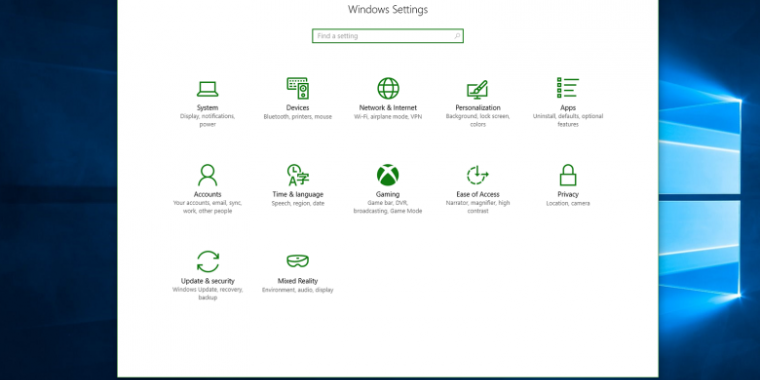The height and width of the screenshot is (380, 760).
Task: Open the Apps list icon
Action: 568,88
